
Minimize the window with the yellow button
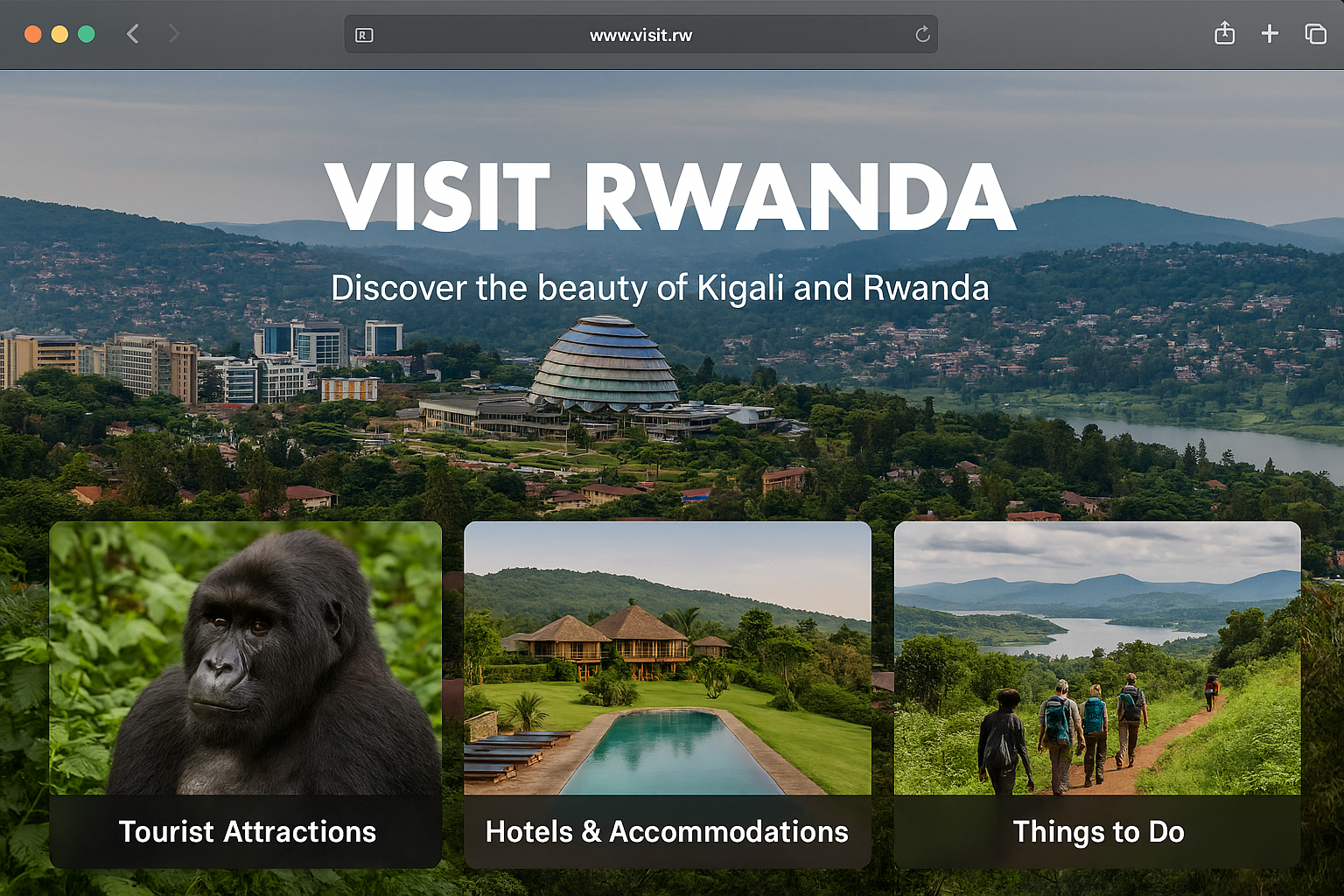pos(59,34)
